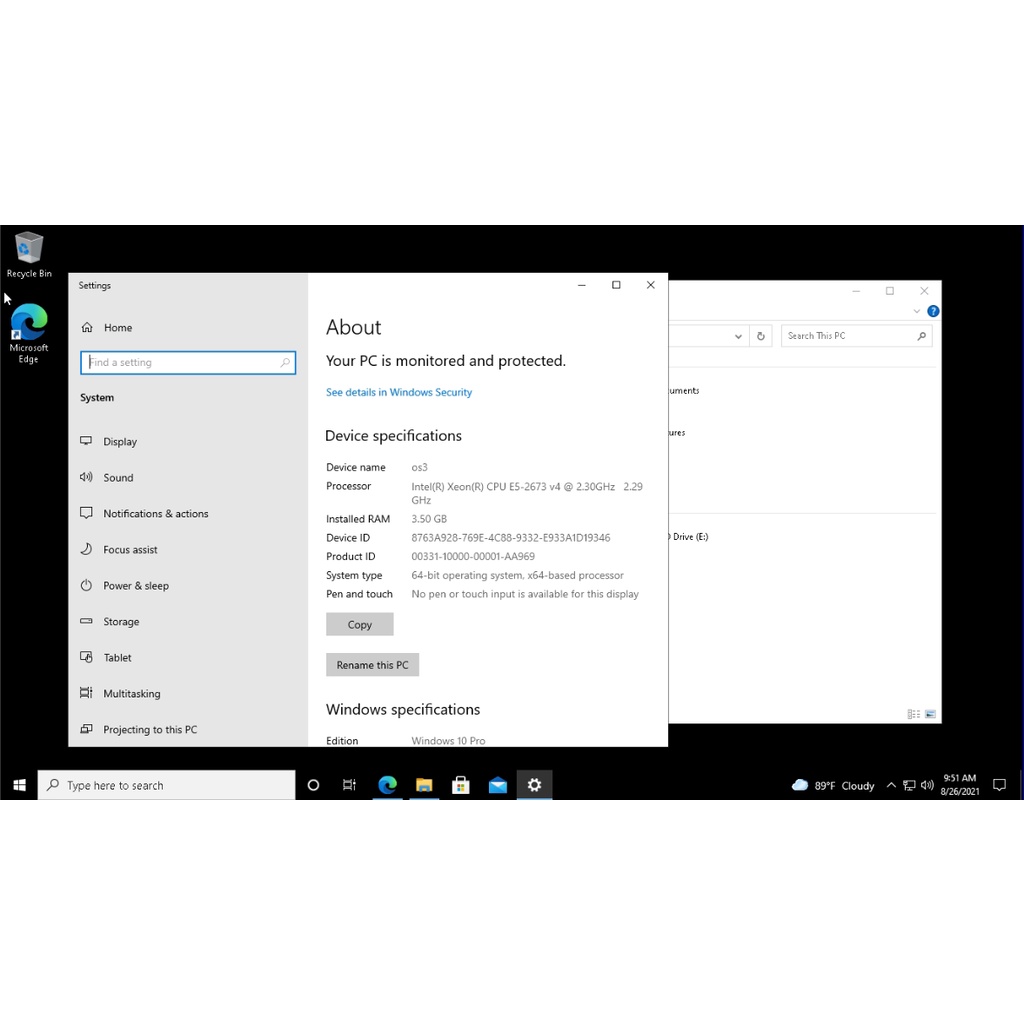Minimize the File Explorer window
Screen dimensions: 1024x1024
pos(856,291)
